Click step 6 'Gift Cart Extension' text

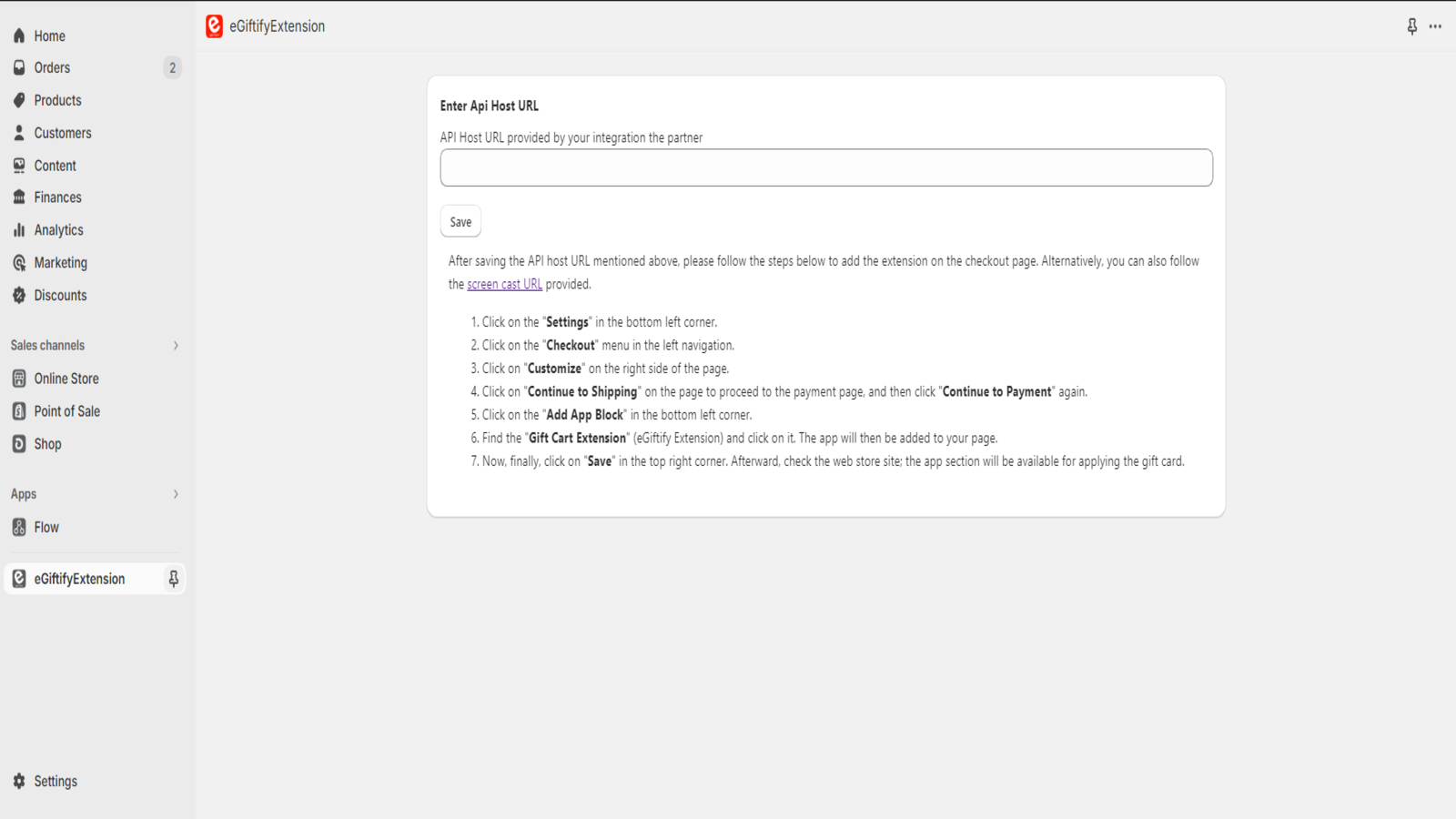(x=578, y=439)
